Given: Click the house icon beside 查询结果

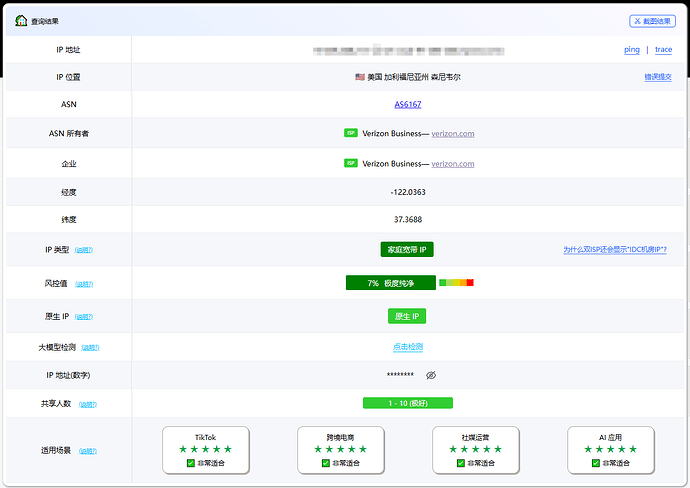Looking at the screenshot, I should click(21, 21).
